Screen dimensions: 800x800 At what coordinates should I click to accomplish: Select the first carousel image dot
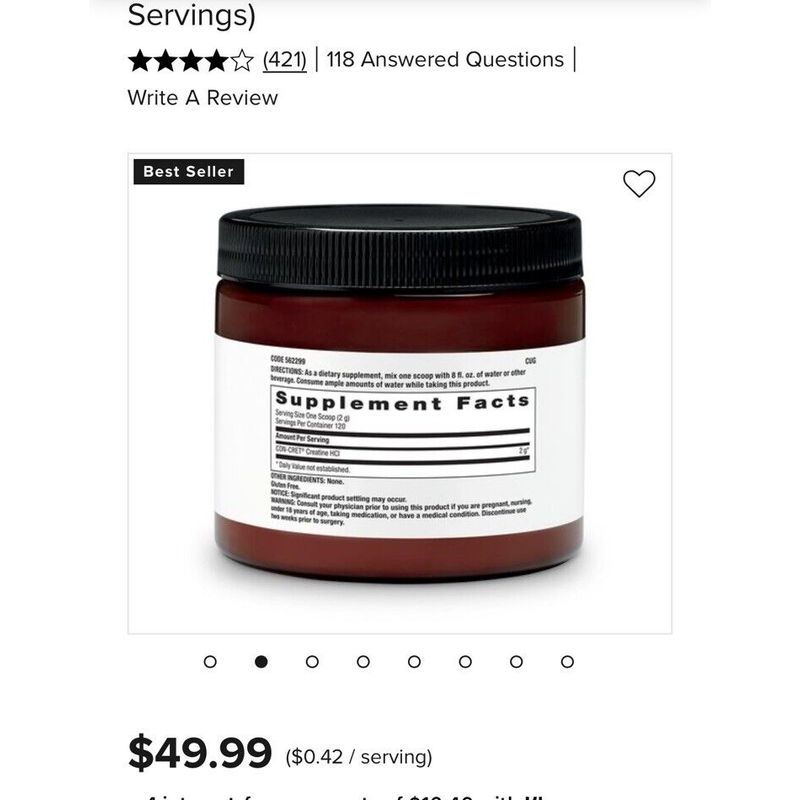[x=210, y=662]
